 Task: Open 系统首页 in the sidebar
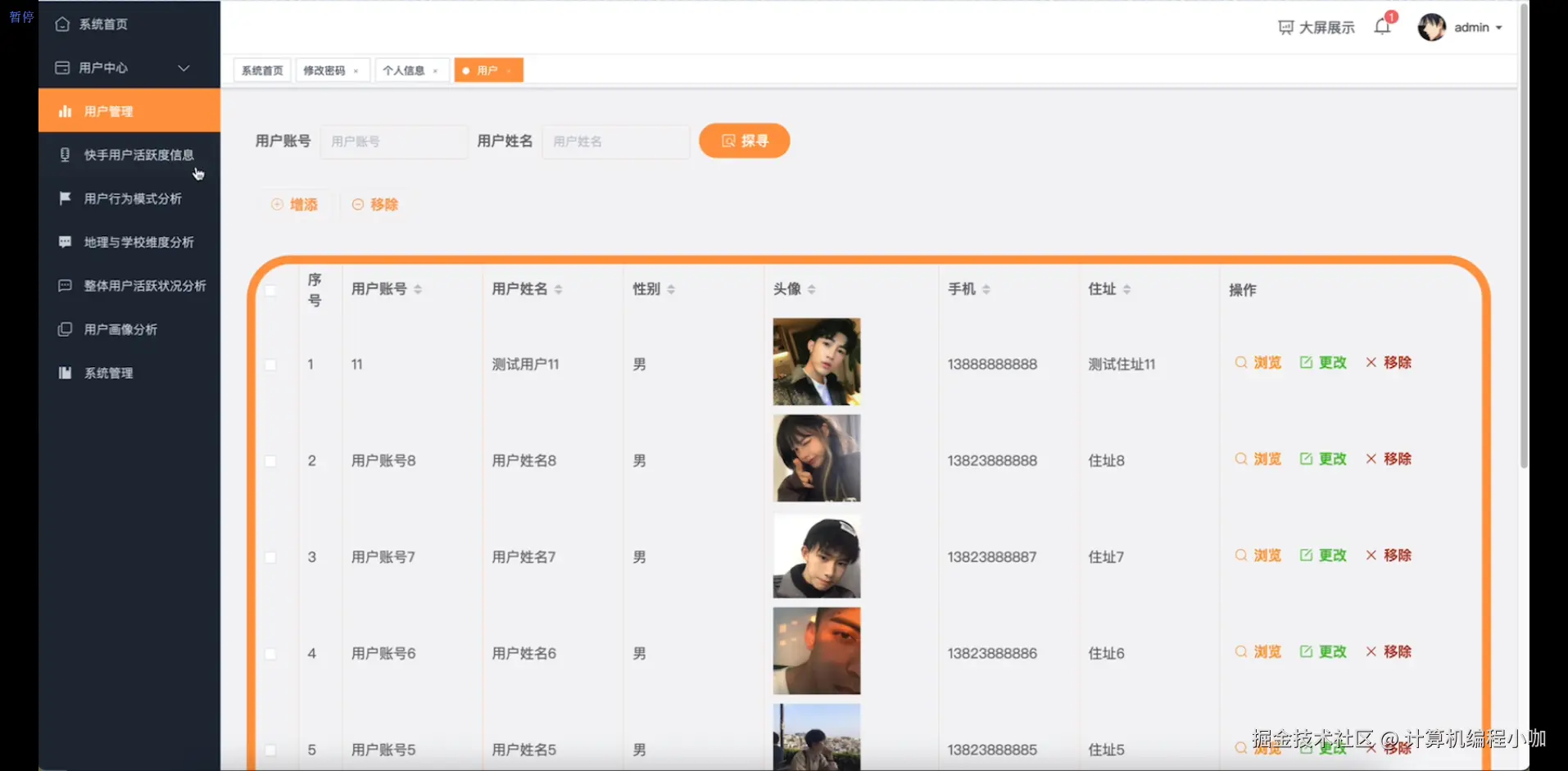pos(129,25)
